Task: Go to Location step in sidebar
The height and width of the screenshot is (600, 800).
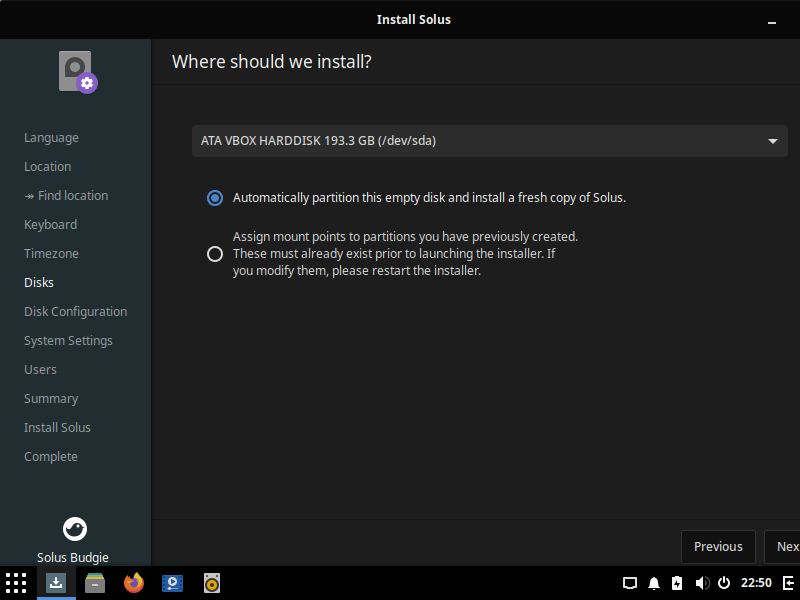Action: 47,167
